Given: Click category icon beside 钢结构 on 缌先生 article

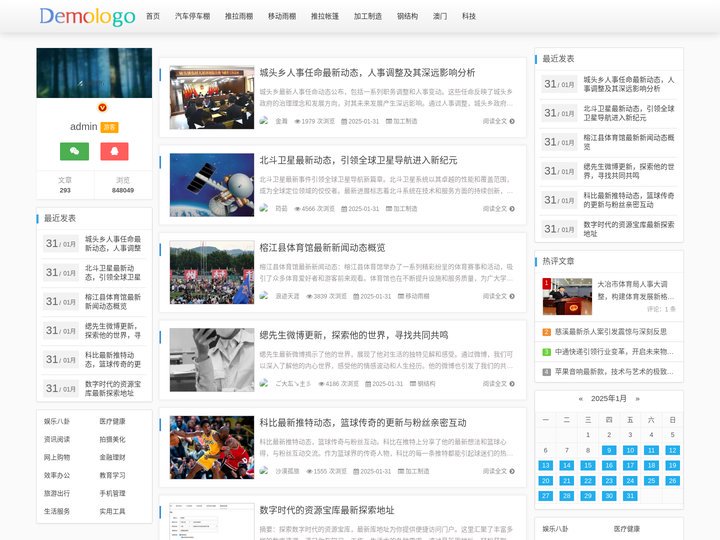Looking at the screenshot, I should pyautogui.click(x=412, y=383).
